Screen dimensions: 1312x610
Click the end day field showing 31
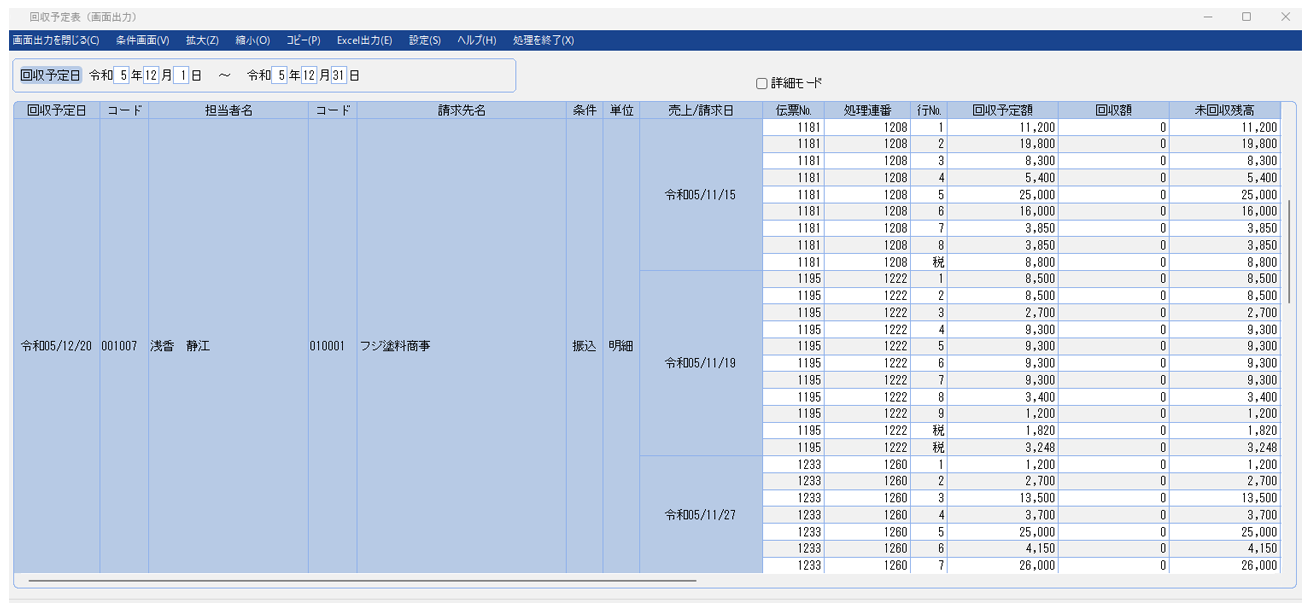(x=339, y=75)
